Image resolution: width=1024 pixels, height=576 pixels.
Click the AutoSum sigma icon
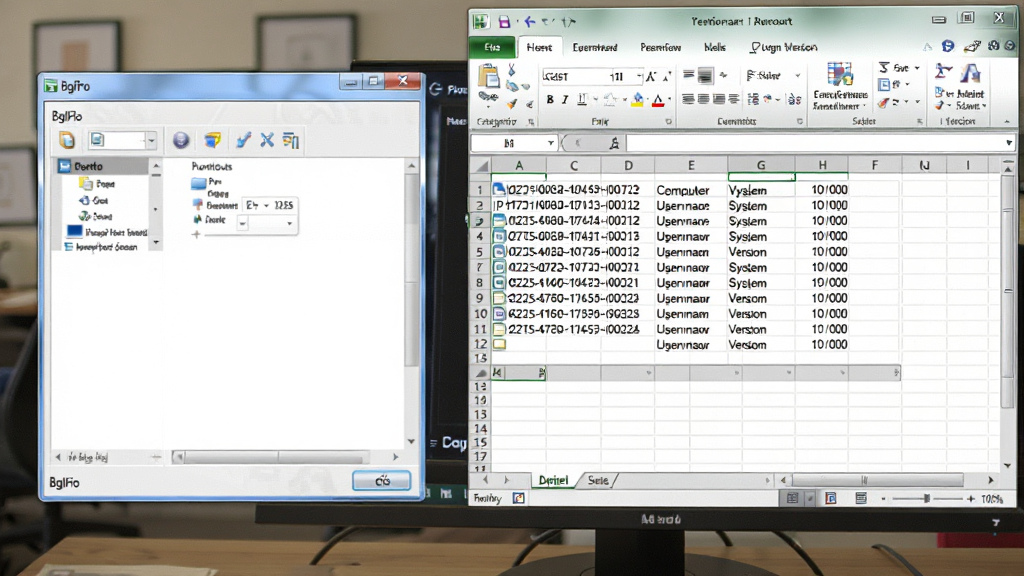click(x=884, y=67)
